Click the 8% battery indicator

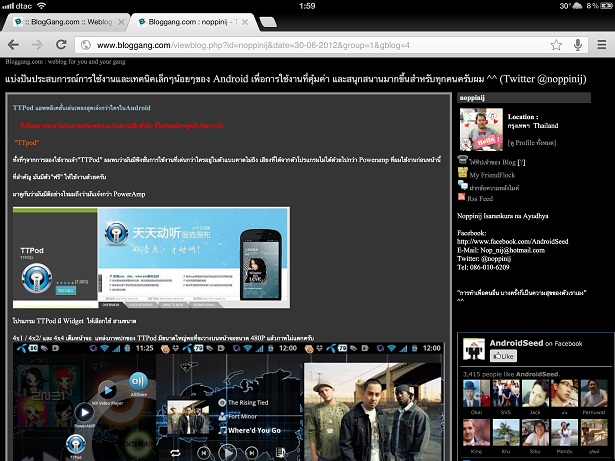coord(600,6)
